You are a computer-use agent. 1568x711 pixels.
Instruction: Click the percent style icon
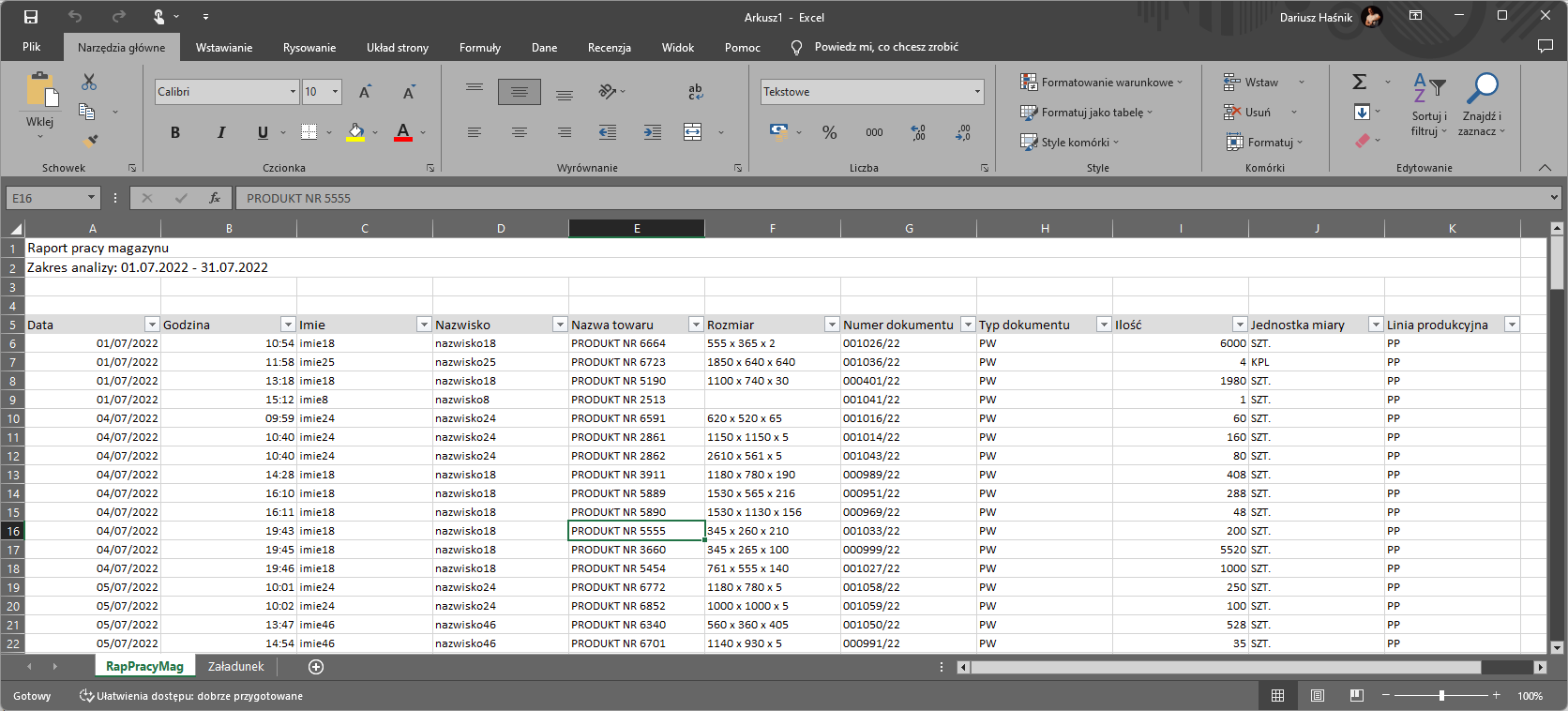point(829,132)
